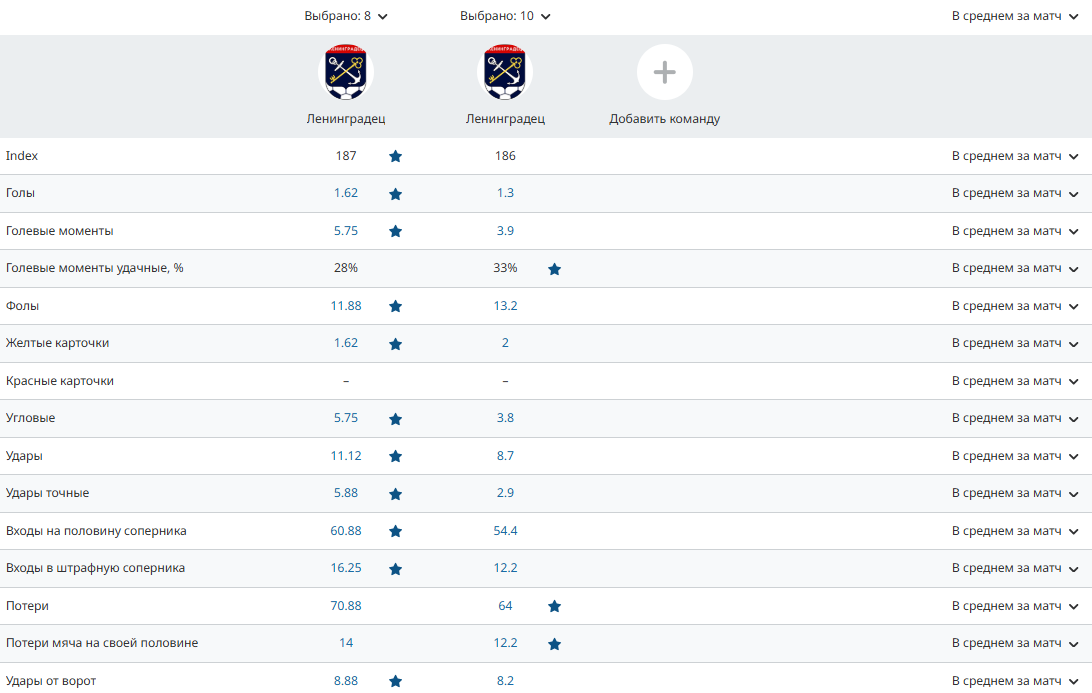Click the star in the Угловые row
The image size is (1092, 693).
[x=395, y=419]
